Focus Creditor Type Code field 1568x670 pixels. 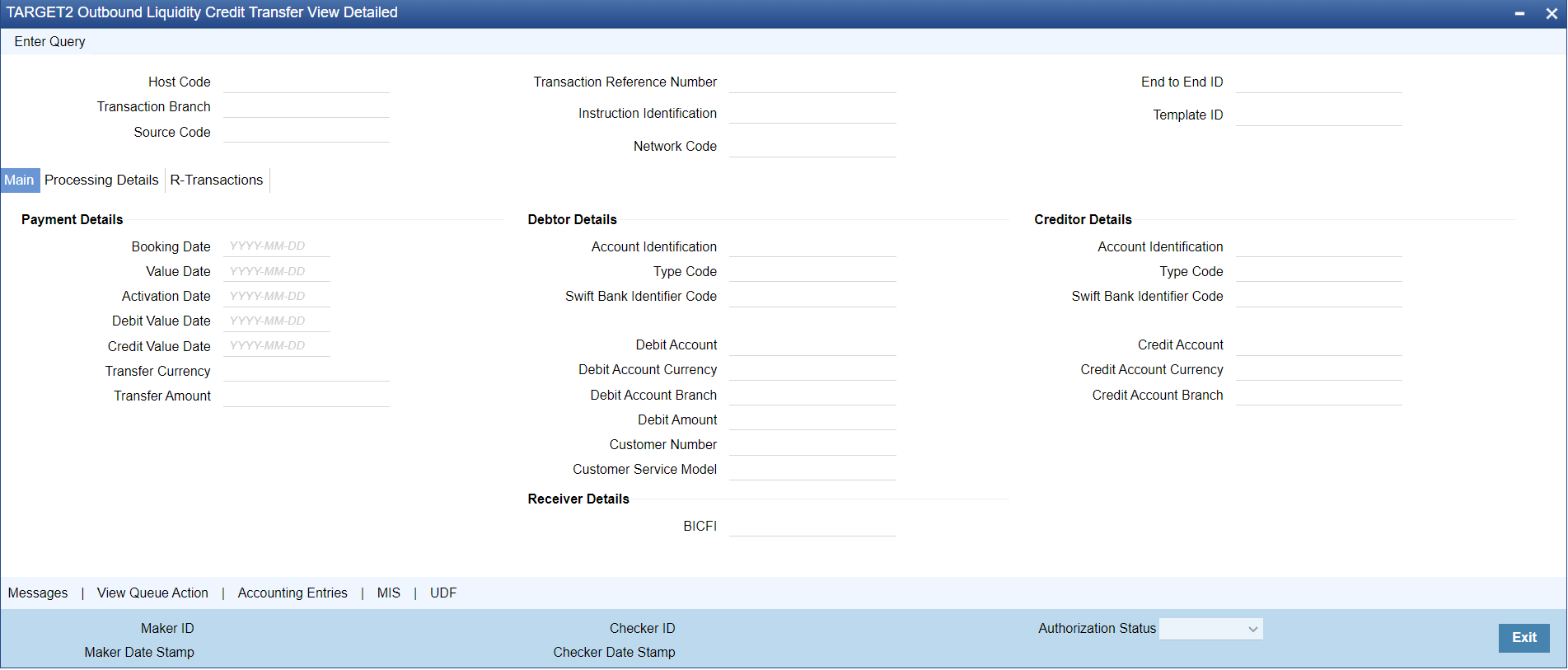click(x=1318, y=271)
